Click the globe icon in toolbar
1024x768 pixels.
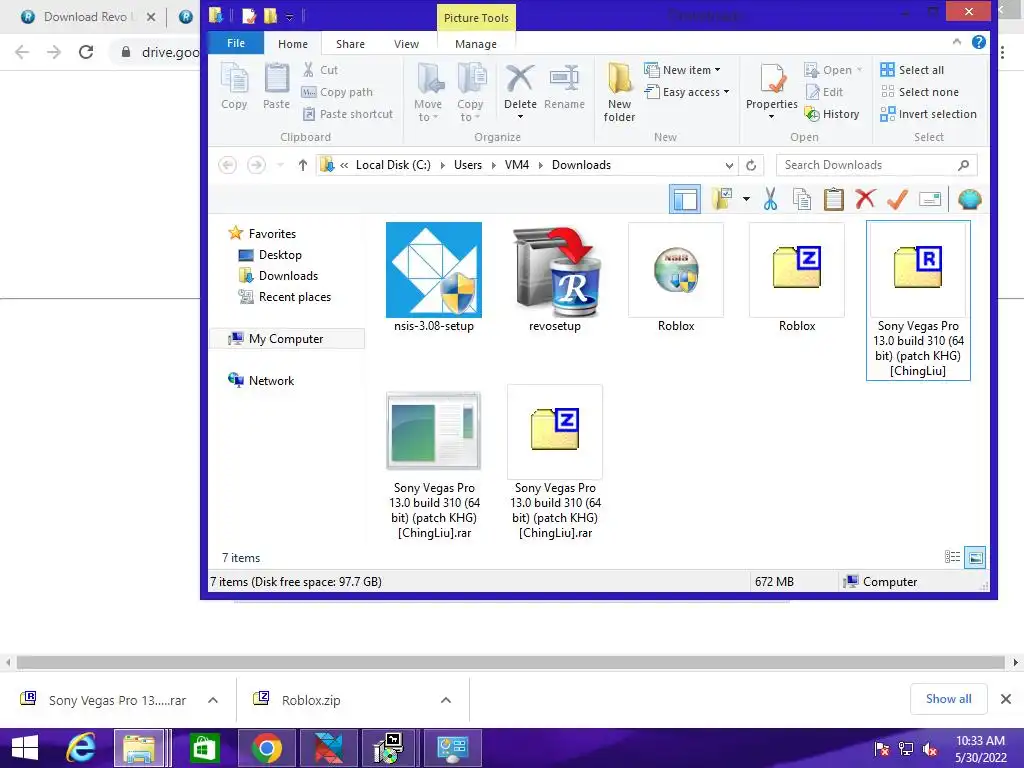pos(969,199)
